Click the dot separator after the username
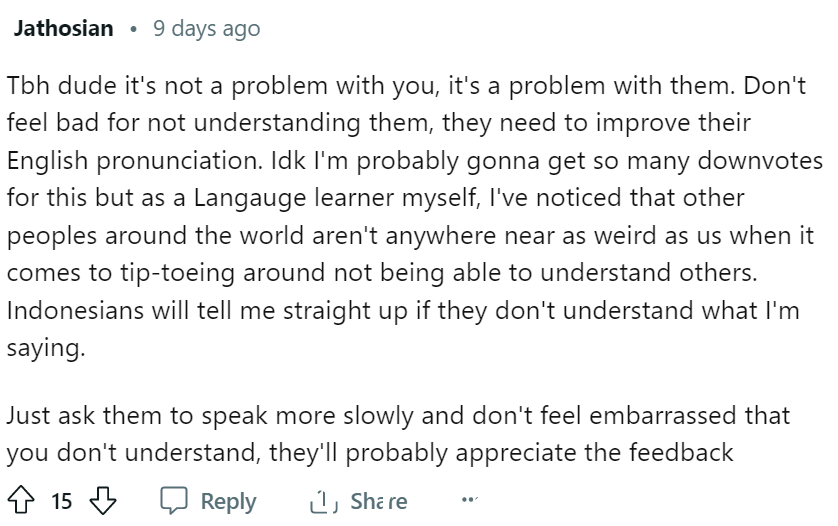This screenshot has width=838, height=526. [133, 29]
